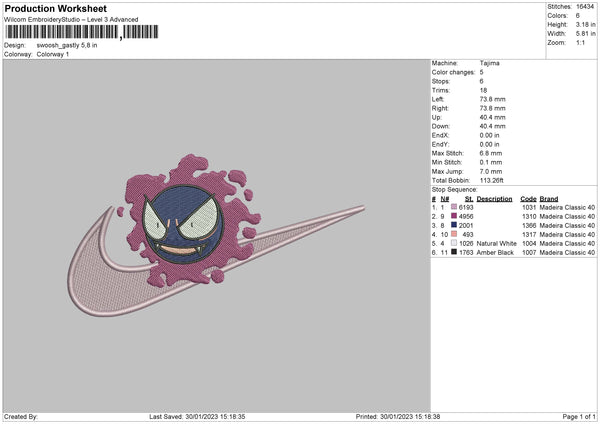
Task: Click Wilcom EmbroideryStudio Level 3 Advanced text
Action: pos(71,20)
